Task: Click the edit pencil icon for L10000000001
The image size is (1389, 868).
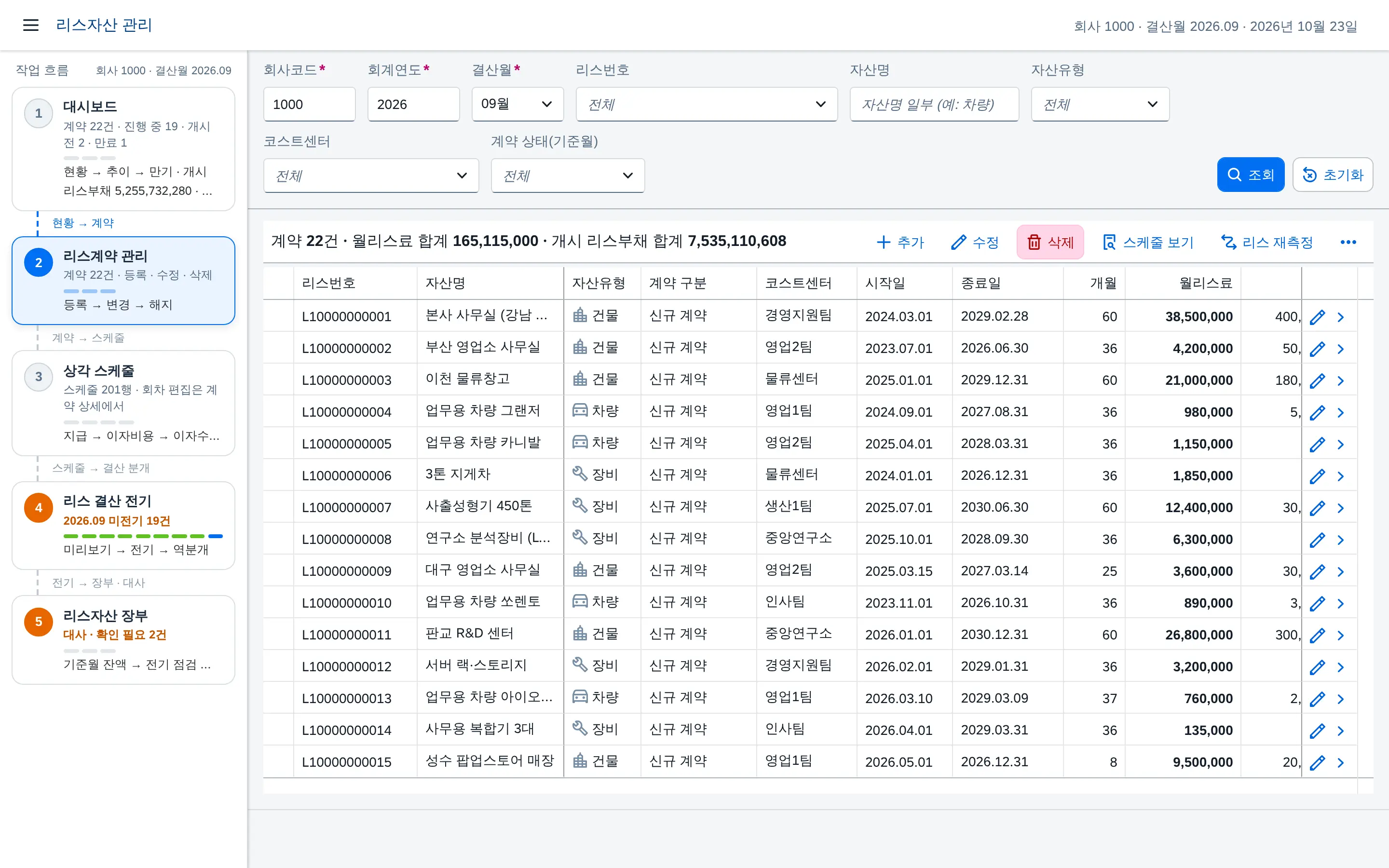Action: coord(1317,317)
